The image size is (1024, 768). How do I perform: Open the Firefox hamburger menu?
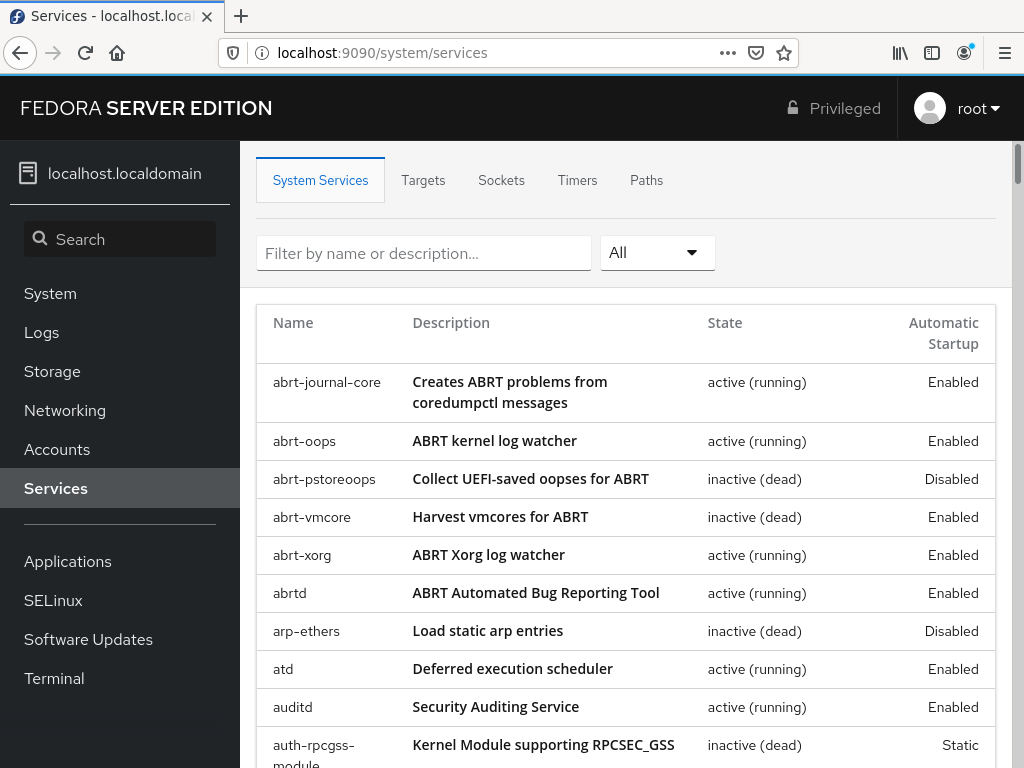1005,53
